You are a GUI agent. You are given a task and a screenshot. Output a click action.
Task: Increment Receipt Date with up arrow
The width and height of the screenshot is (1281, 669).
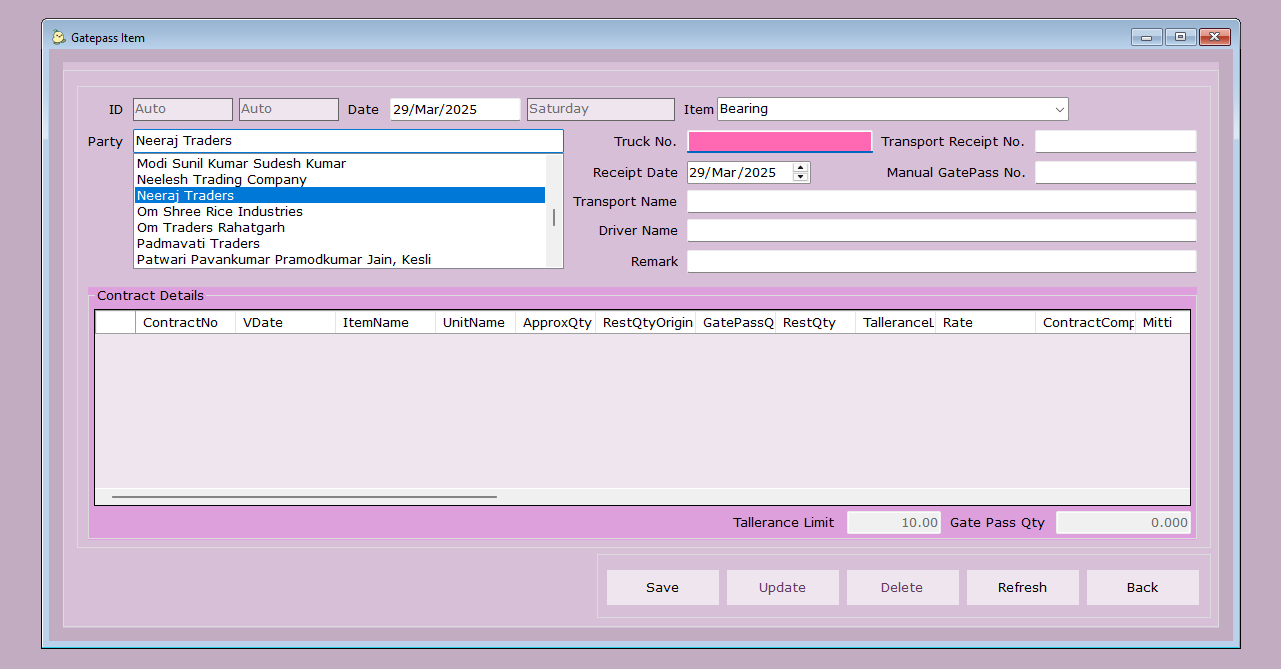click(x=800, y=167)
